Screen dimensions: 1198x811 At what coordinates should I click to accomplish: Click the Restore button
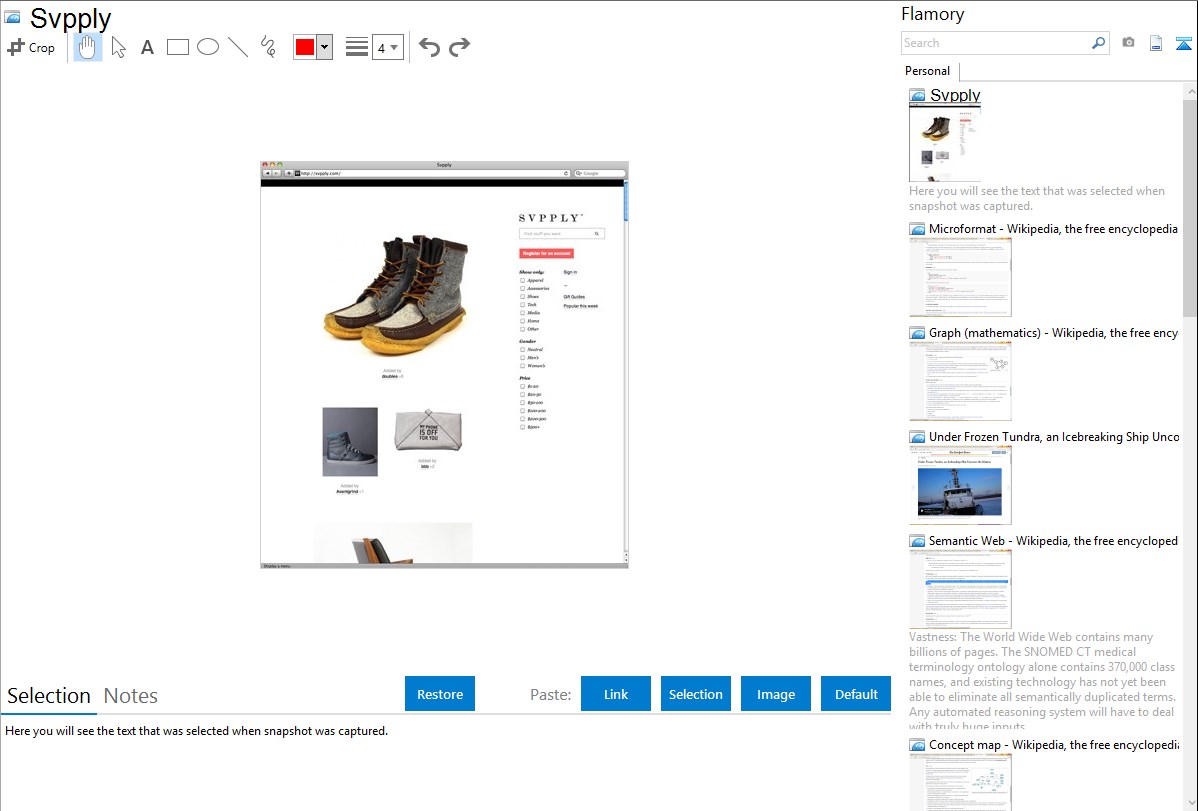(x=440, y=693)
